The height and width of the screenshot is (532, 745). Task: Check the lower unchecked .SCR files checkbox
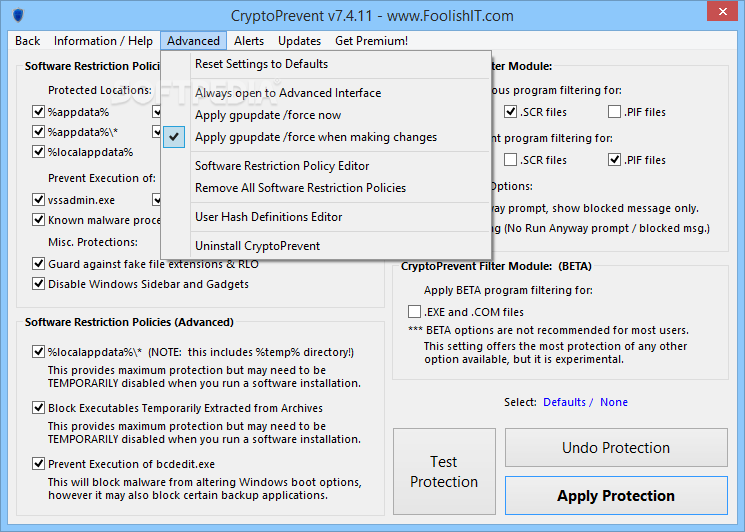pyautogui.click(x=511, y=160)
